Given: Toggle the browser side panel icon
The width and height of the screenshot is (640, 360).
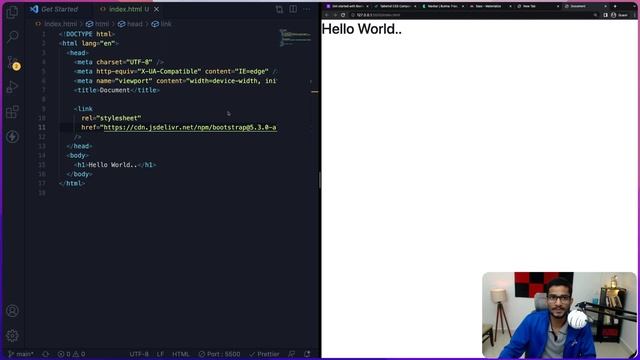Looking at the screenshot, I should (605, 15).
